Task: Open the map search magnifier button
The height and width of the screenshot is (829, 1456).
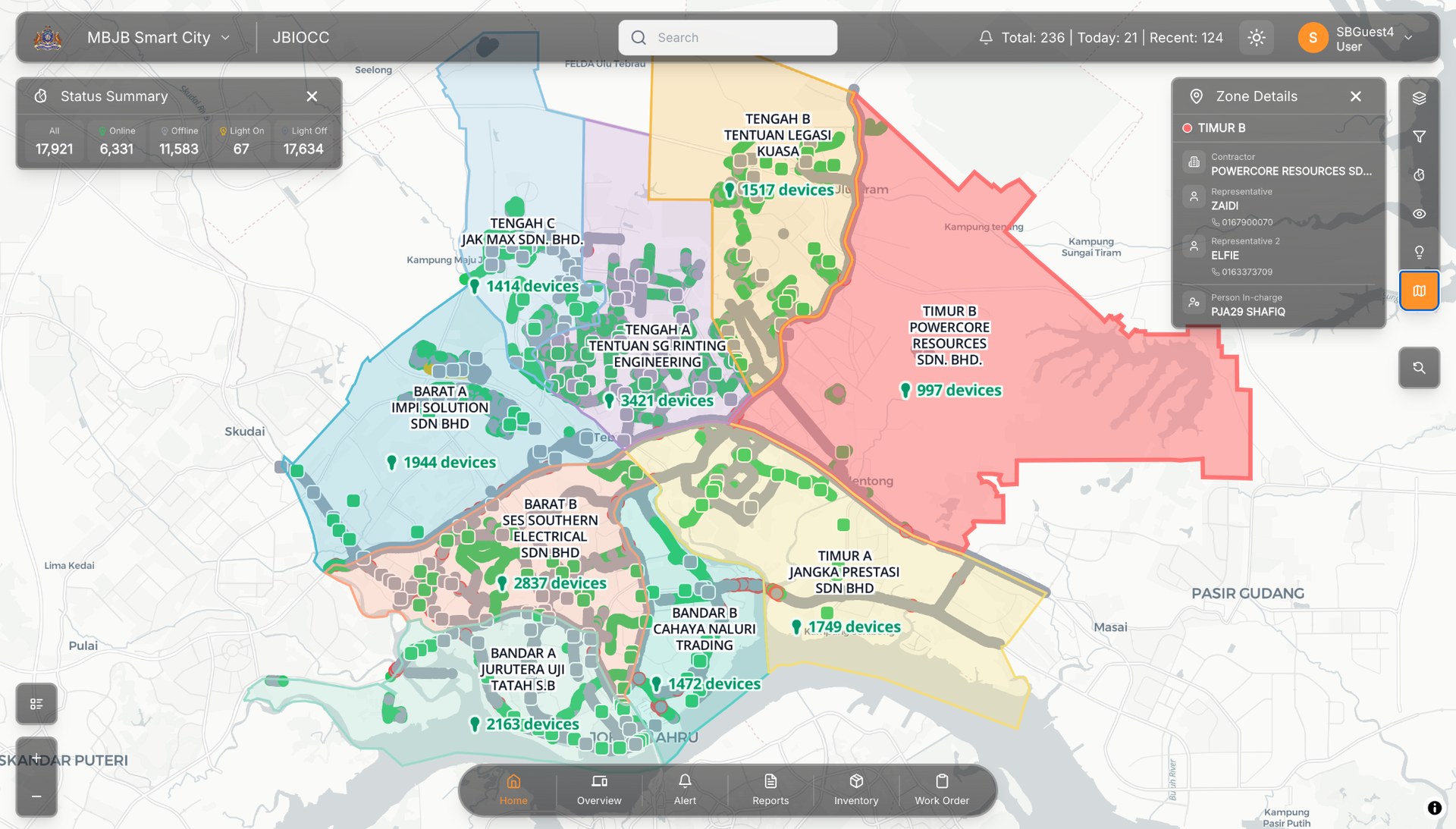Action: tap(1419, 368)
